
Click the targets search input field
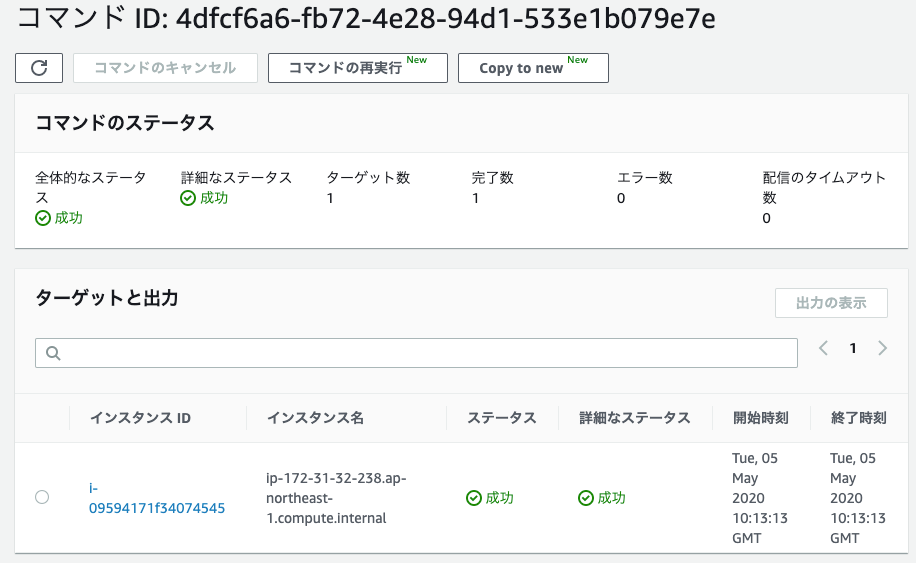tap(417, 353)
